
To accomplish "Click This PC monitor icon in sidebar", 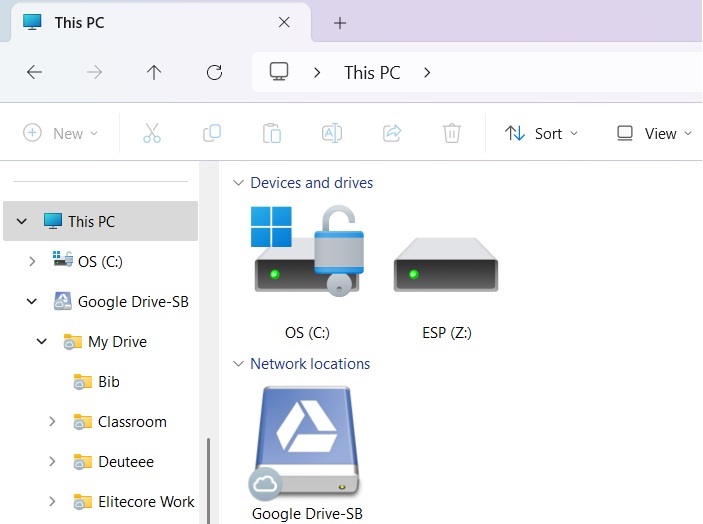I will (x=52, y=221).
